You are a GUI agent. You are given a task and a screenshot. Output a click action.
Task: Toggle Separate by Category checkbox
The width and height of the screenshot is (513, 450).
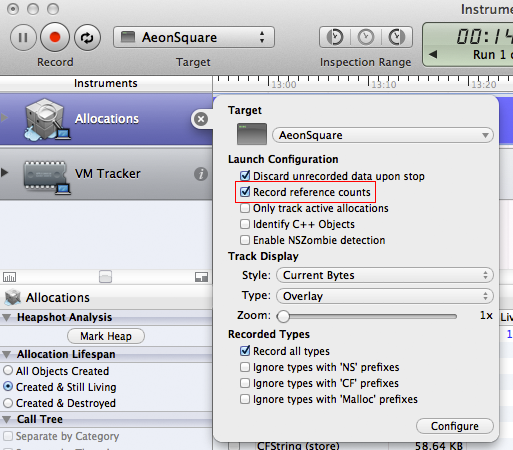point(8,436)
